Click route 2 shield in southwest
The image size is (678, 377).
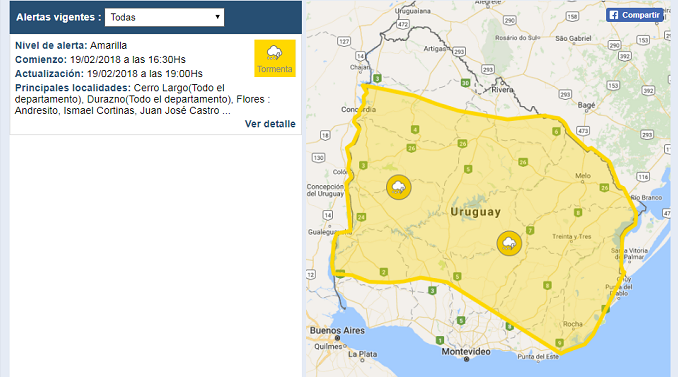coord(383,272)
